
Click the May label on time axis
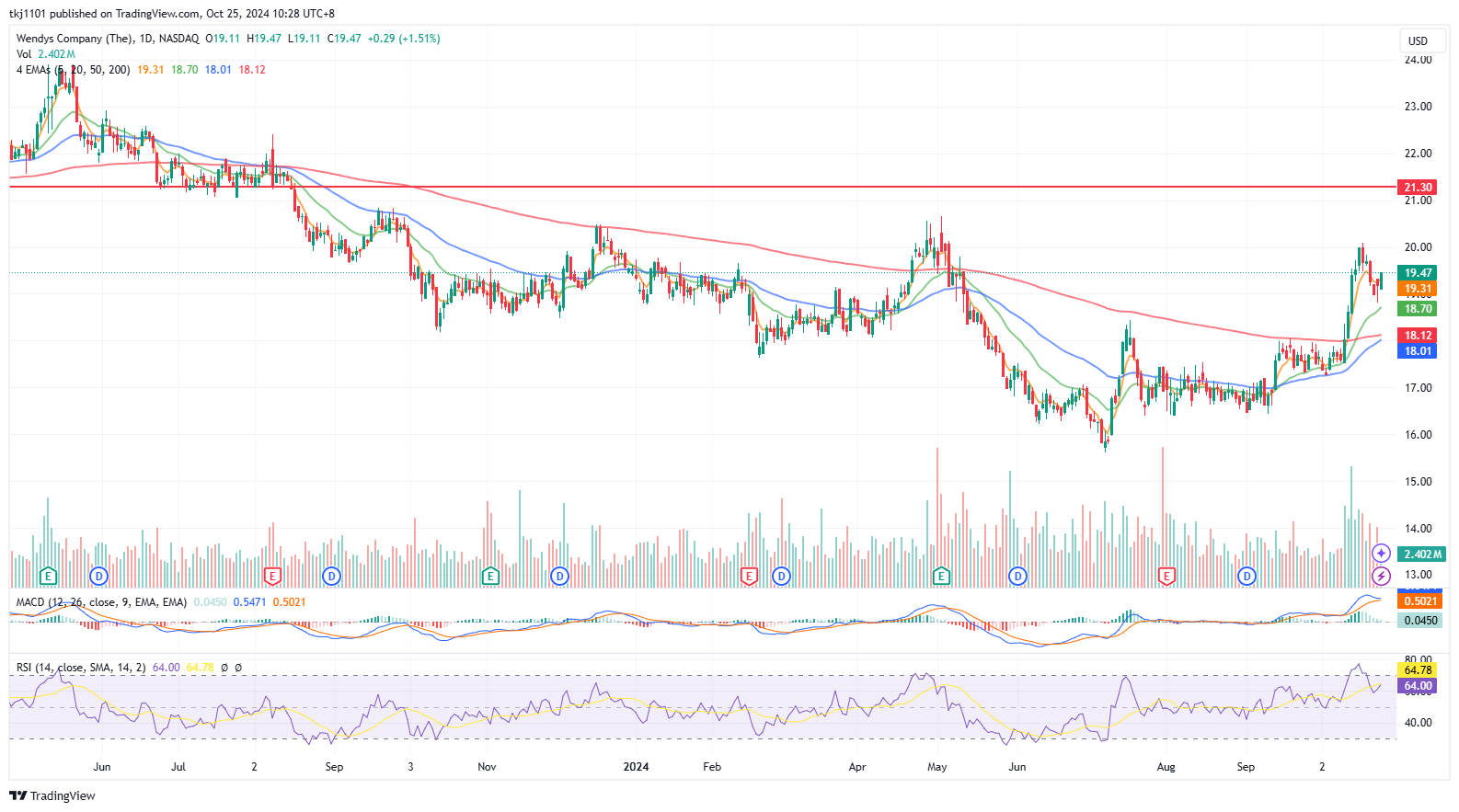937,767
